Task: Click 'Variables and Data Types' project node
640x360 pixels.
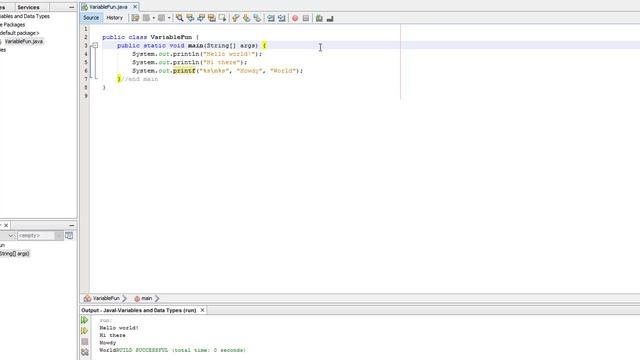Action: click(25, 16)
